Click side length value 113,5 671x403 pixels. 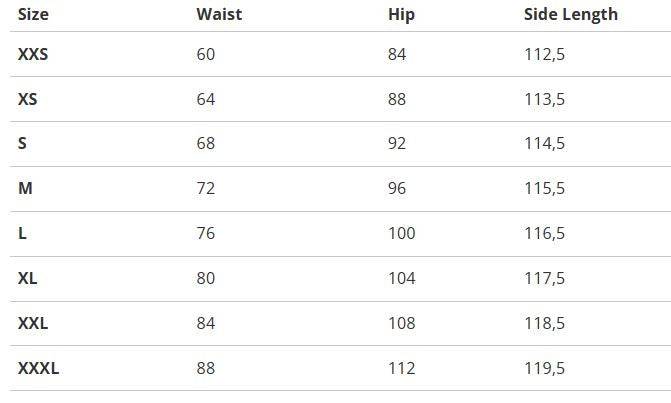[x=545, y=99]
